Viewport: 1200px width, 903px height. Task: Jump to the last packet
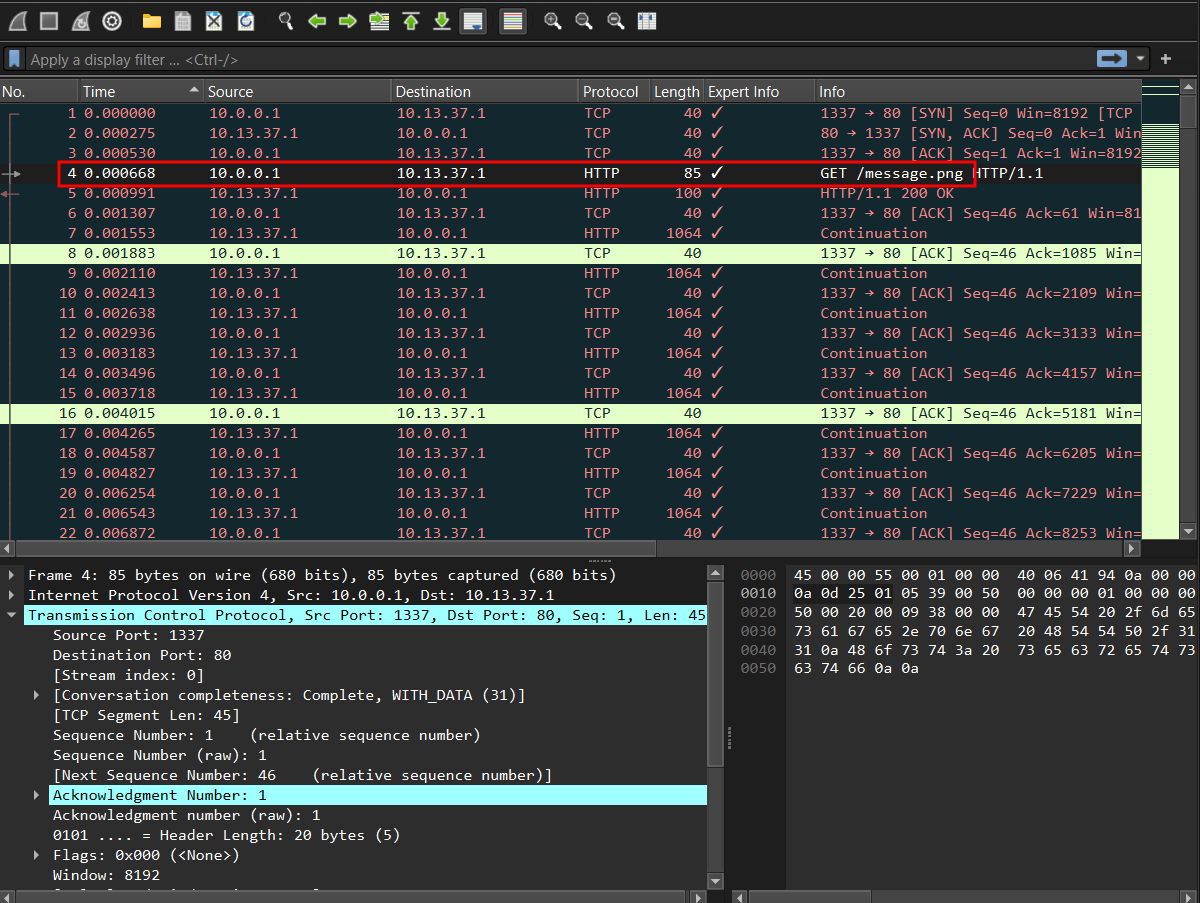[x=442, y=20]
